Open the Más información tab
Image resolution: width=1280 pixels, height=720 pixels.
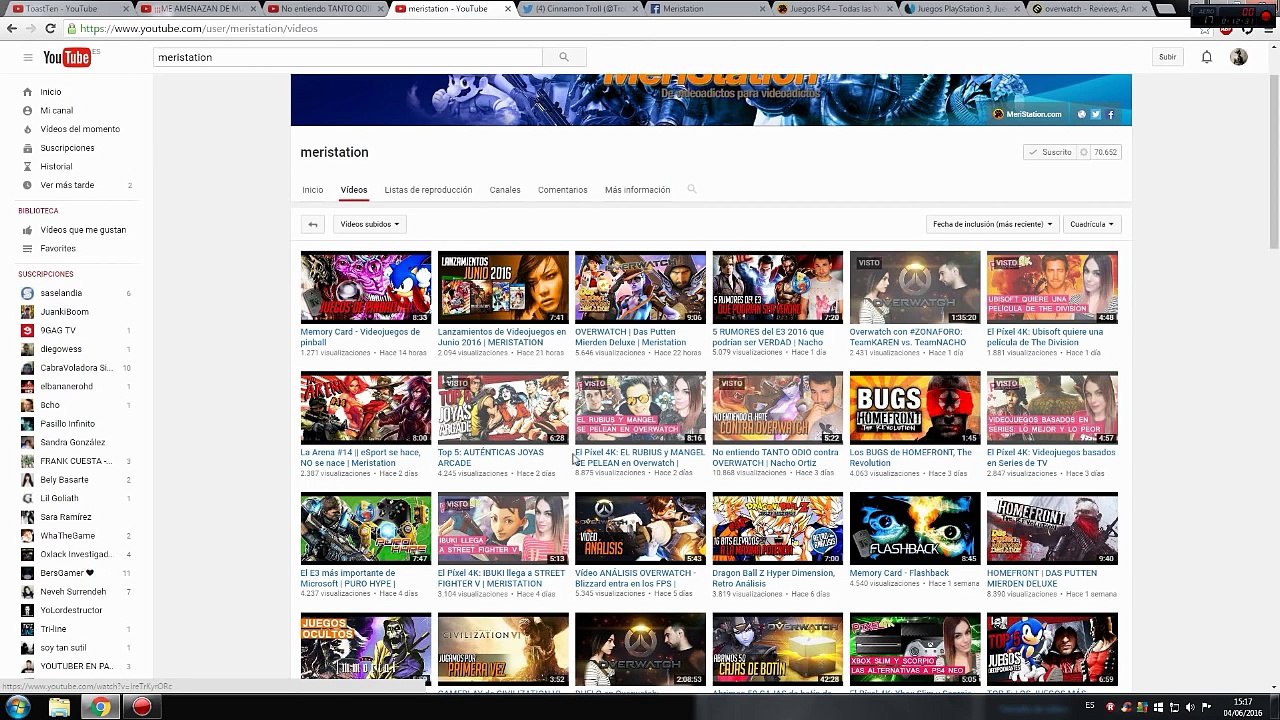638,190
